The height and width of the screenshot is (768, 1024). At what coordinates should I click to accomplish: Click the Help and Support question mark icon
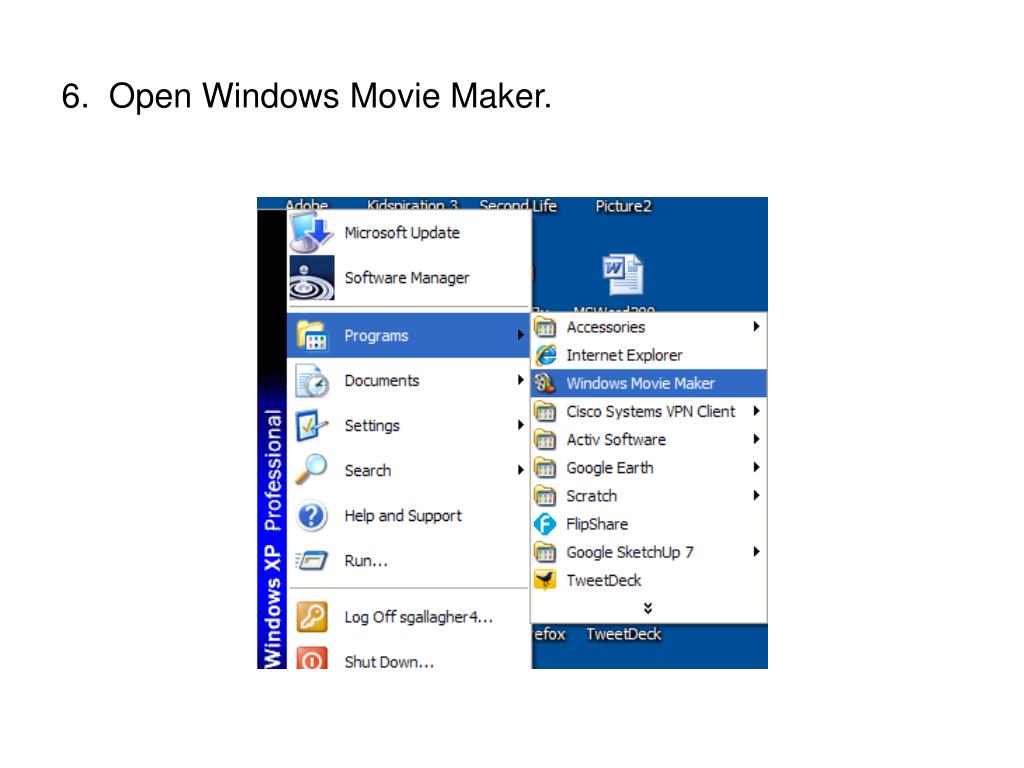pos(312,516)
